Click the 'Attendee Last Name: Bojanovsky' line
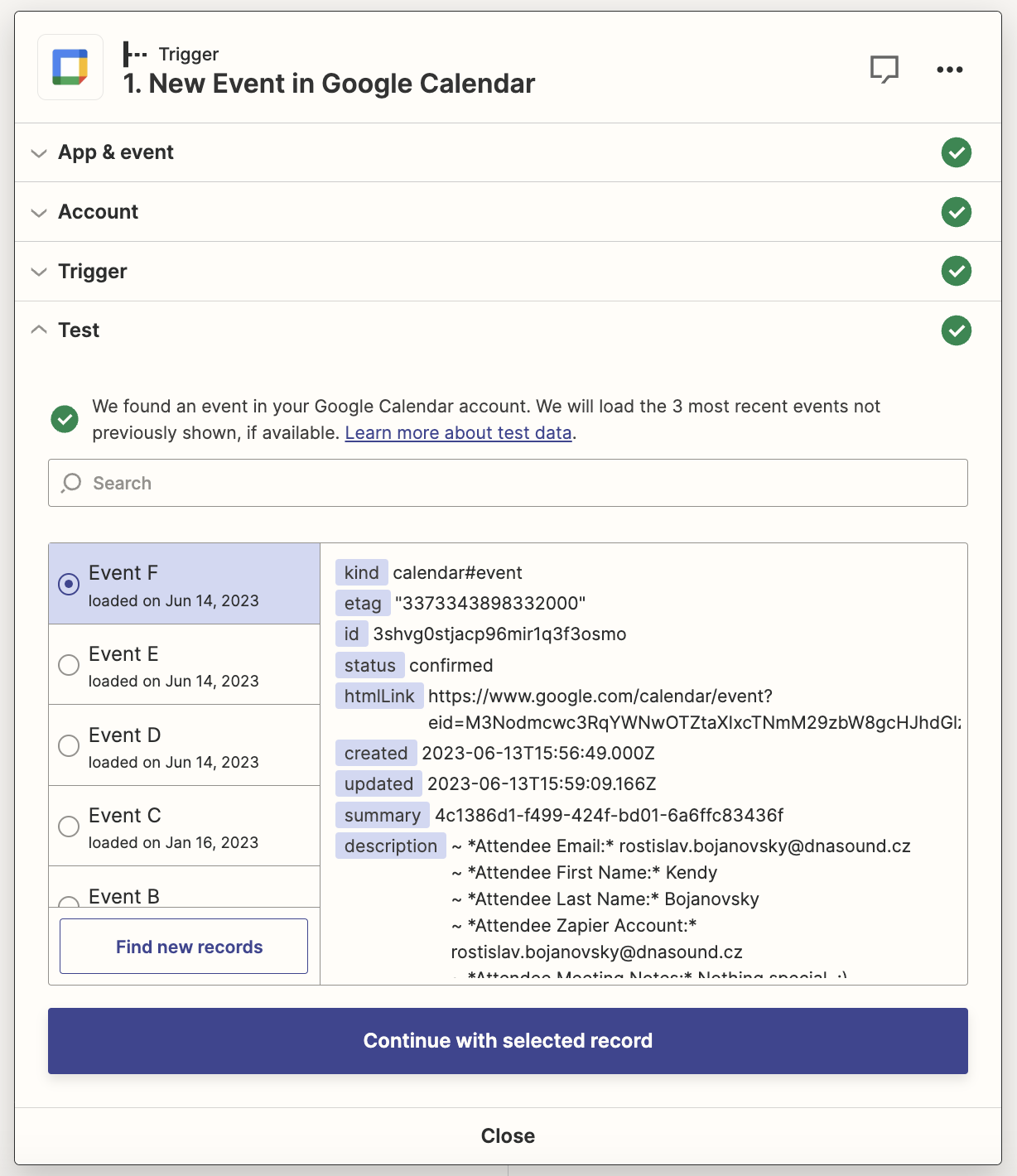The width and height of the screenshot is (1017, 1176). (x=605, y=899)
